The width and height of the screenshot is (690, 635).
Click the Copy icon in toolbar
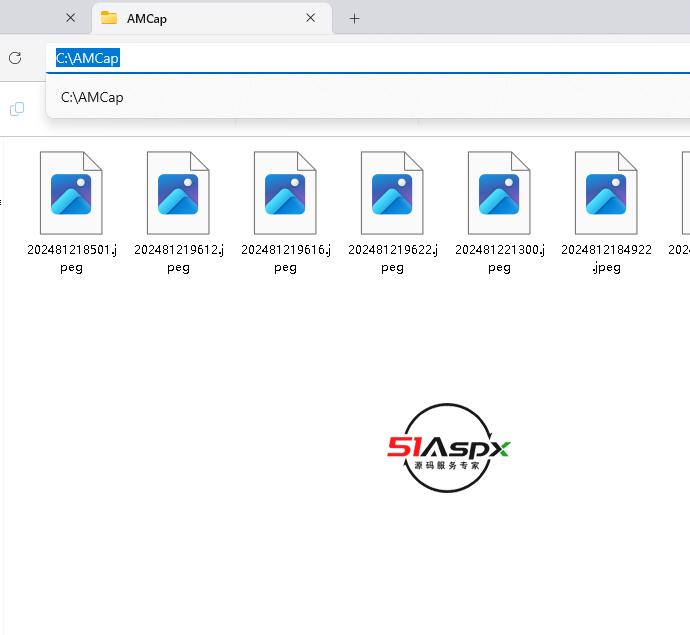click(17, 109)
